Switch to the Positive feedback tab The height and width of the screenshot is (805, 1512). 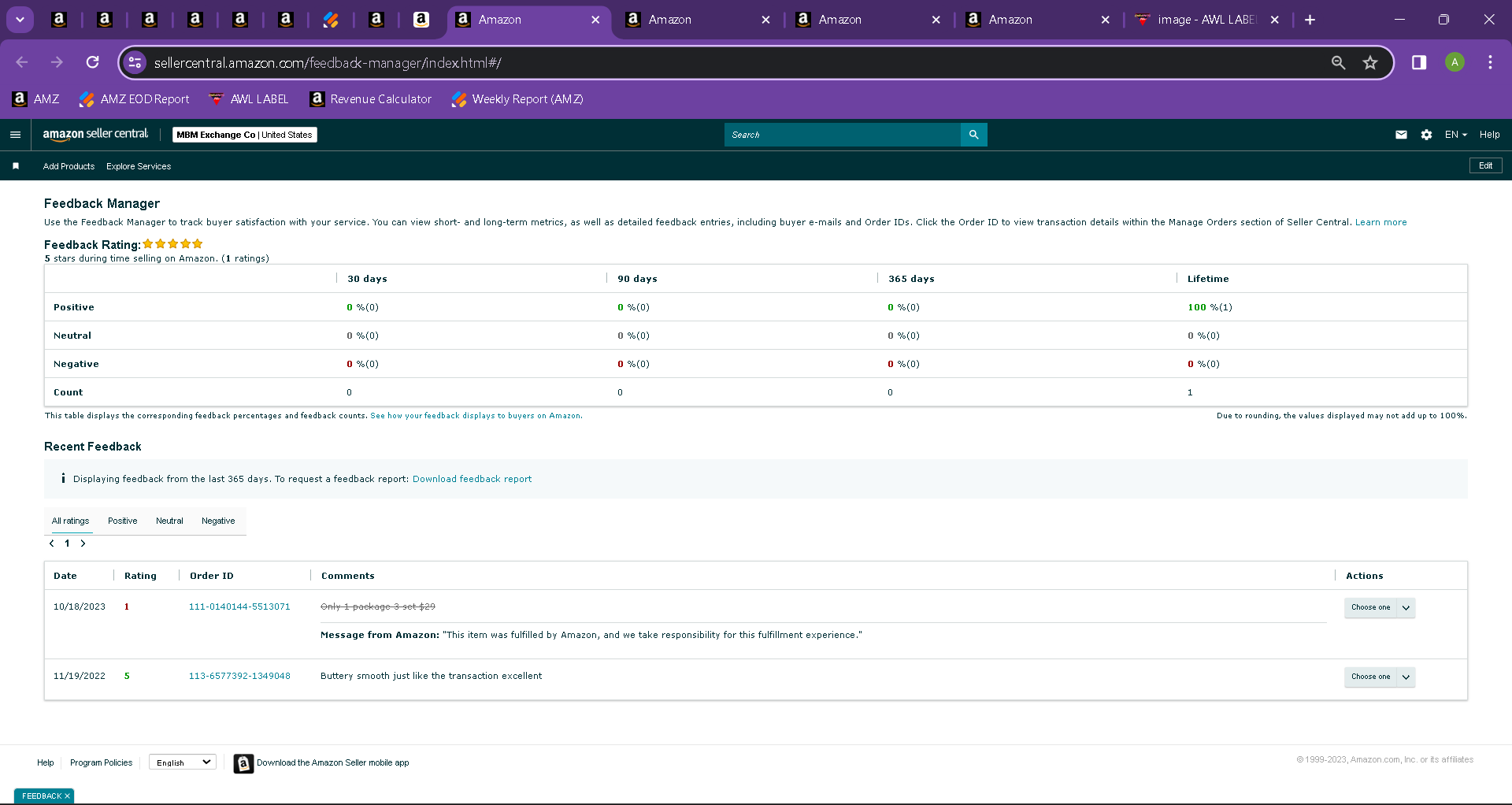coord(122,521)
